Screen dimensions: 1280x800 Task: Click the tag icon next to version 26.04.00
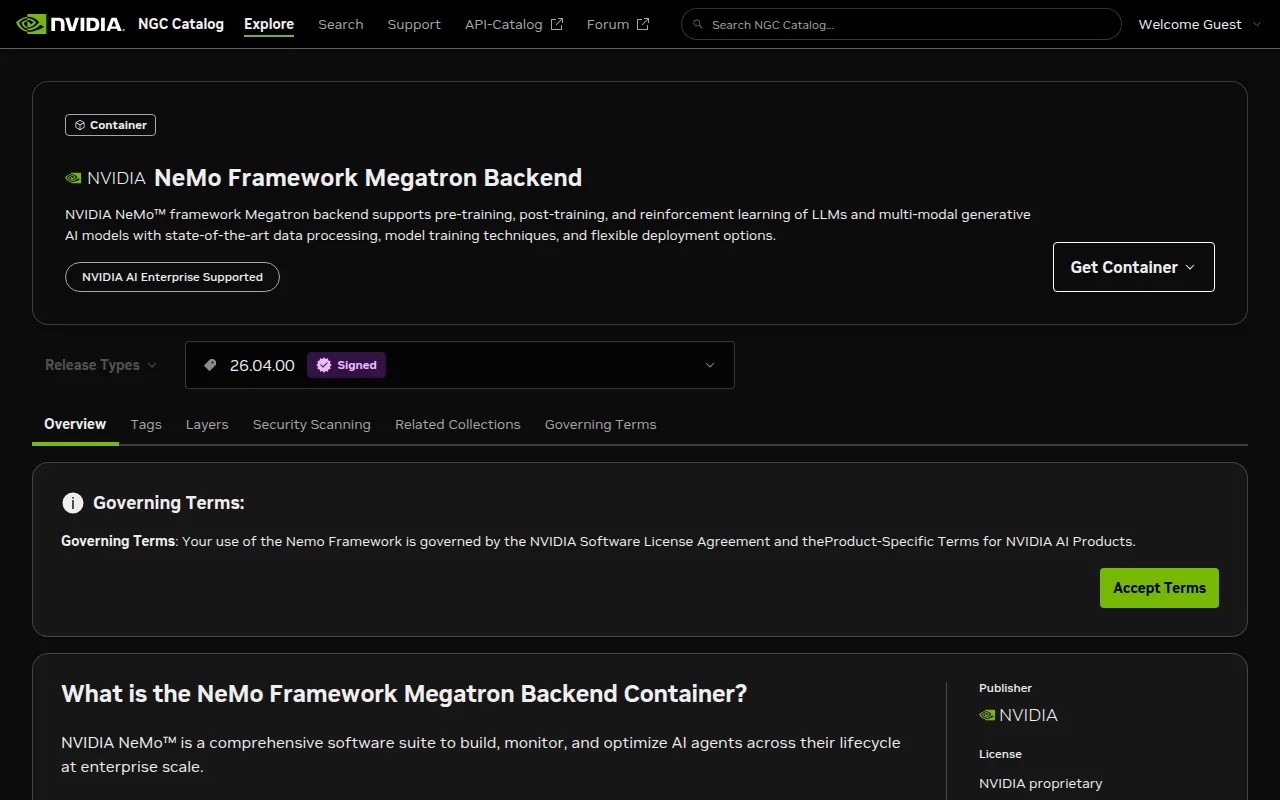209,364
